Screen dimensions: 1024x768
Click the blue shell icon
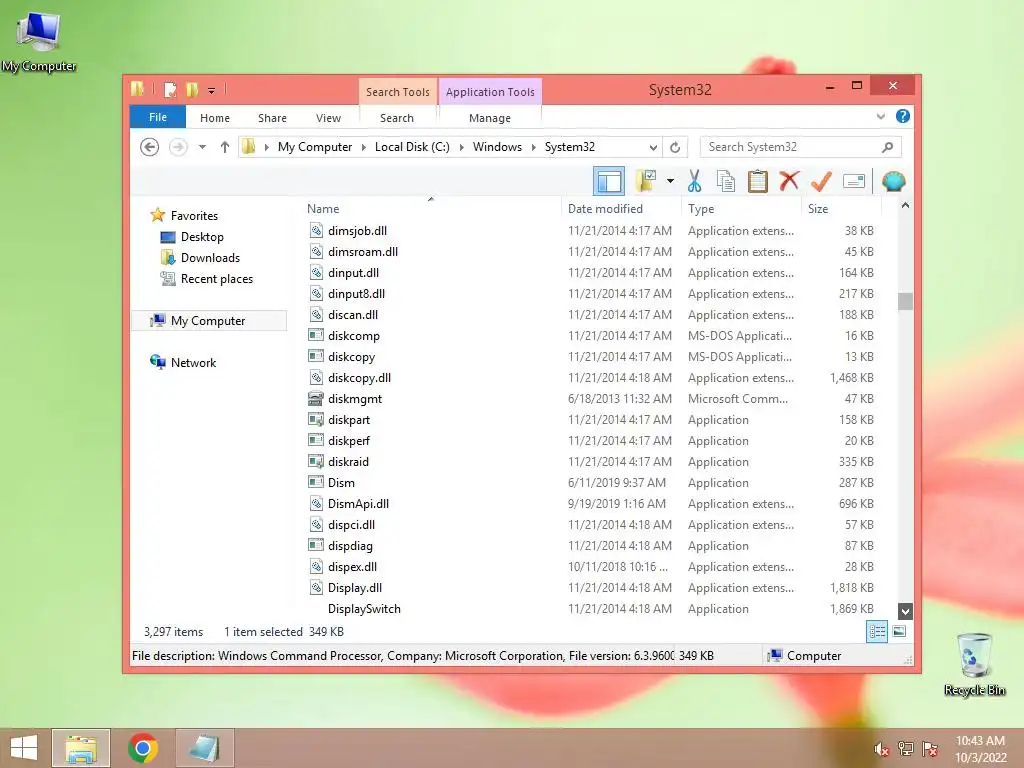click(893, 181)
